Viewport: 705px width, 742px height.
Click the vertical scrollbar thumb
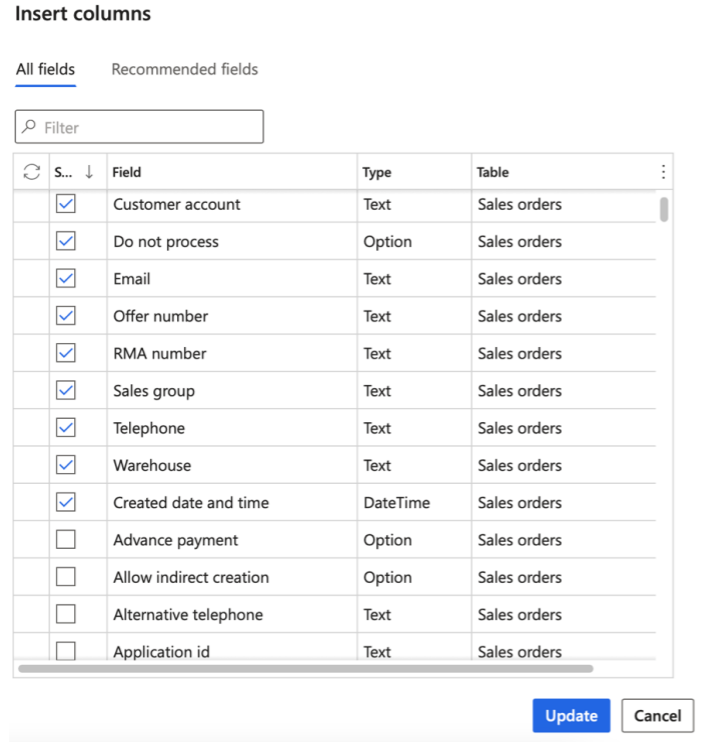[x=664, y=209]
